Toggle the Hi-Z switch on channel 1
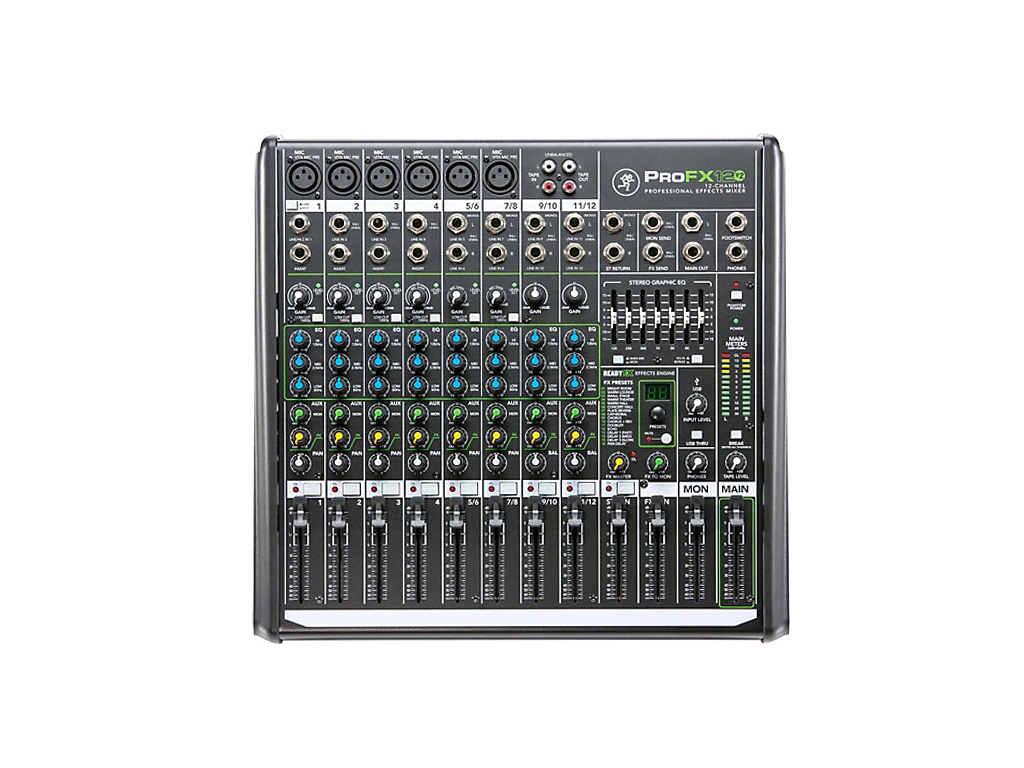 click(x=292, y=206)
